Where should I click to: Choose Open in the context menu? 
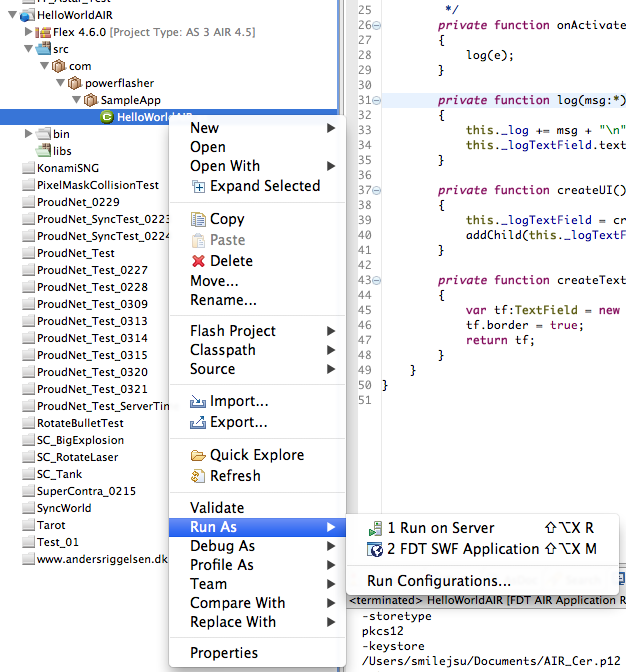pos(258,147)
